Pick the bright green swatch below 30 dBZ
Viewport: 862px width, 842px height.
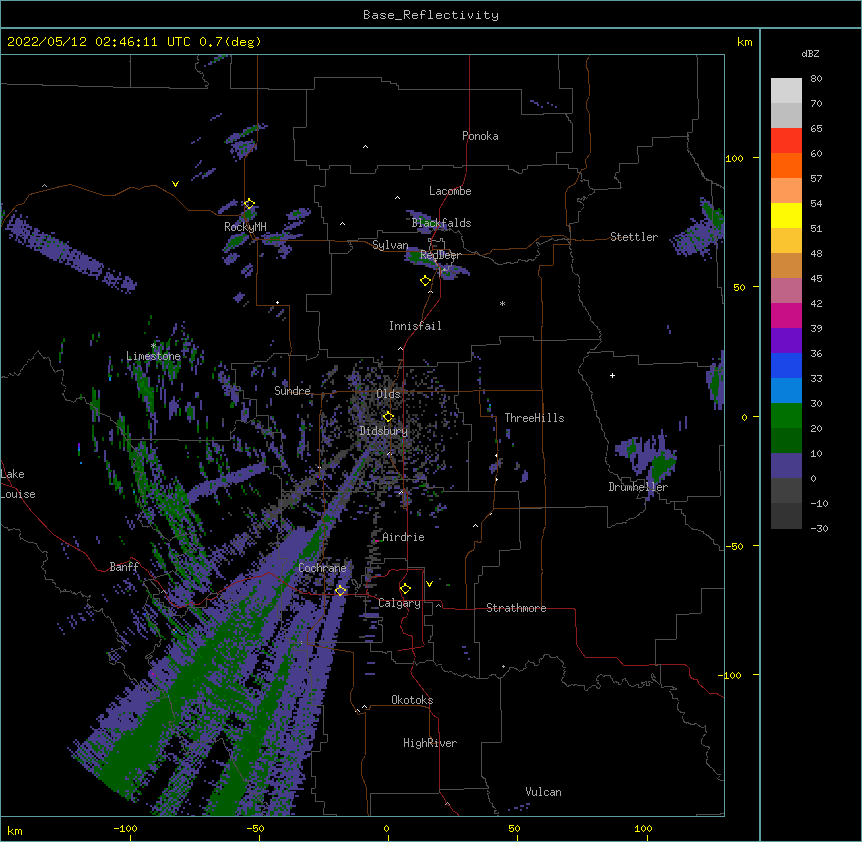[x=786, y=416]
